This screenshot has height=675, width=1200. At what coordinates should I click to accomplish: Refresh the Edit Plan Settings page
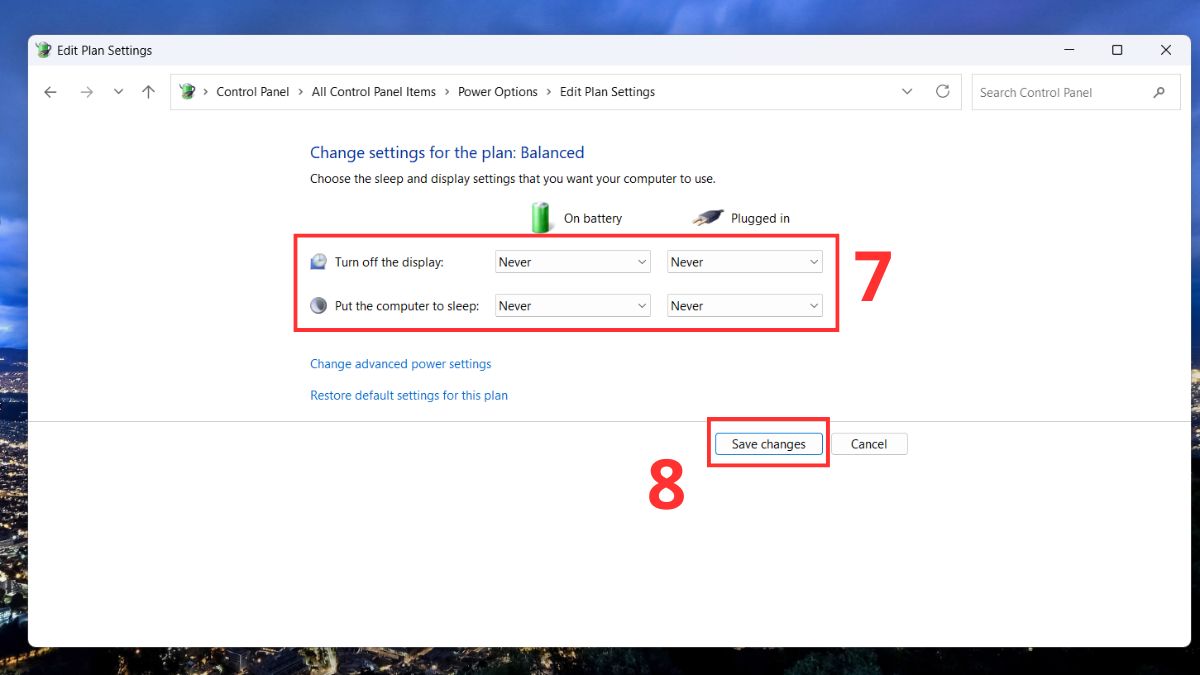pos(942,91)
